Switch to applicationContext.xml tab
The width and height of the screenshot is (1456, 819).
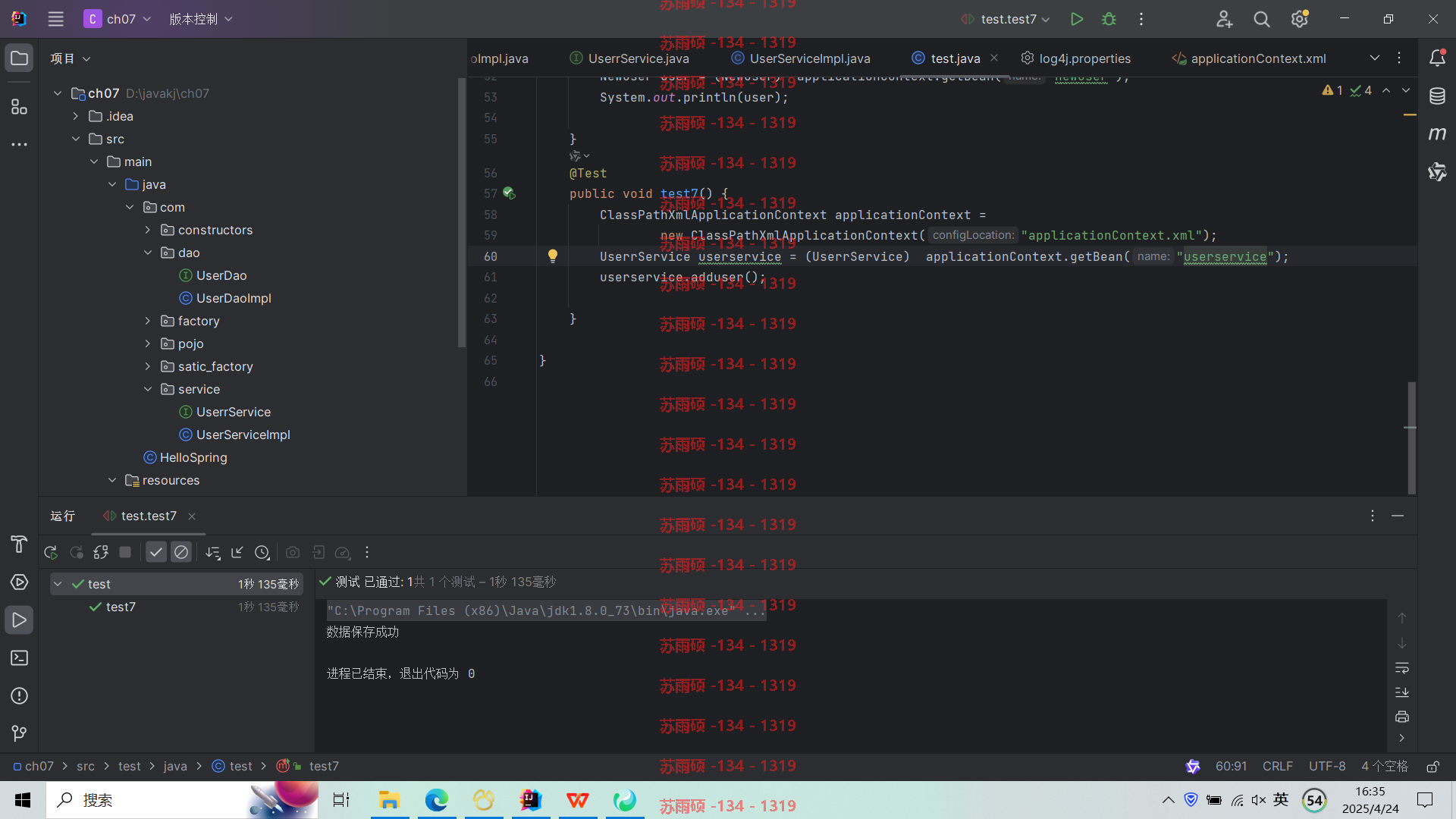1250,58
